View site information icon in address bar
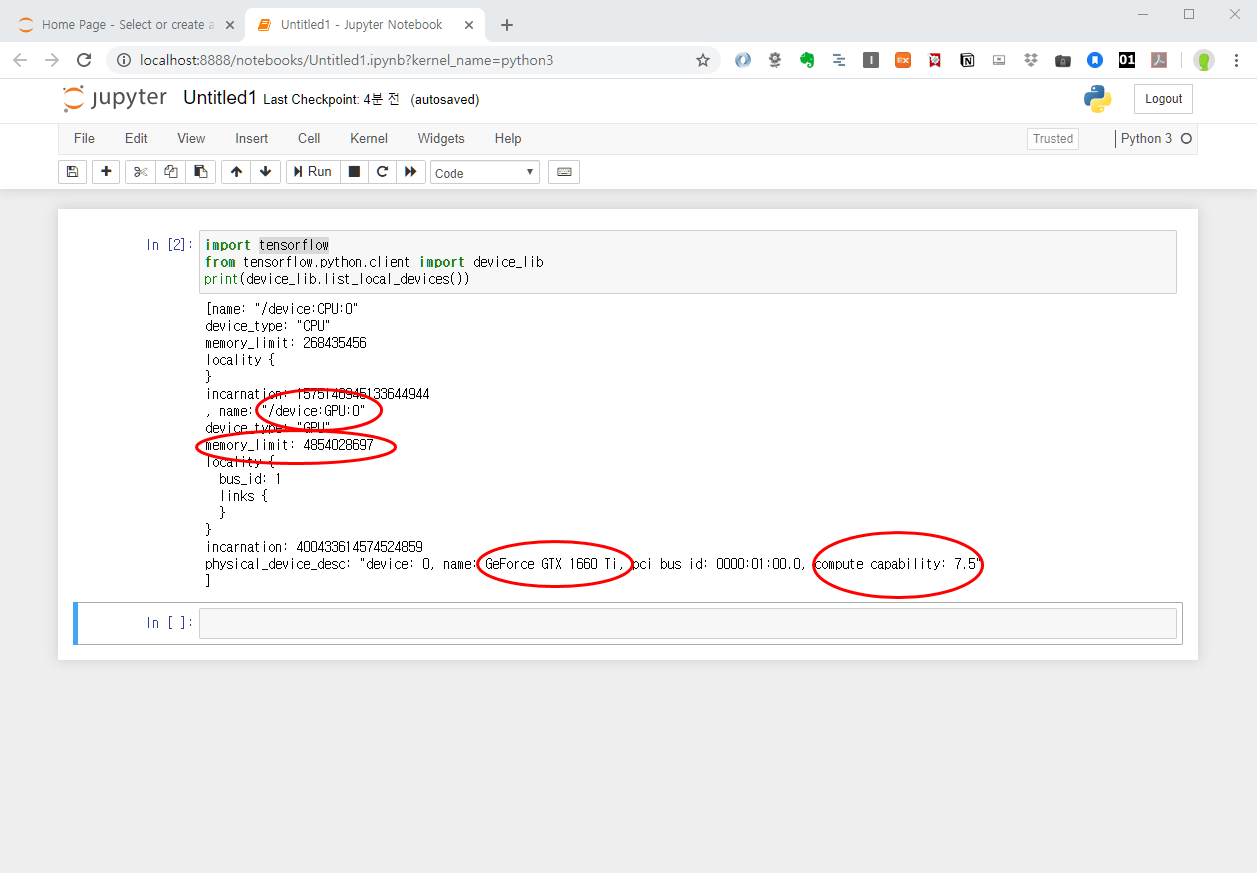 pos(124,60)
